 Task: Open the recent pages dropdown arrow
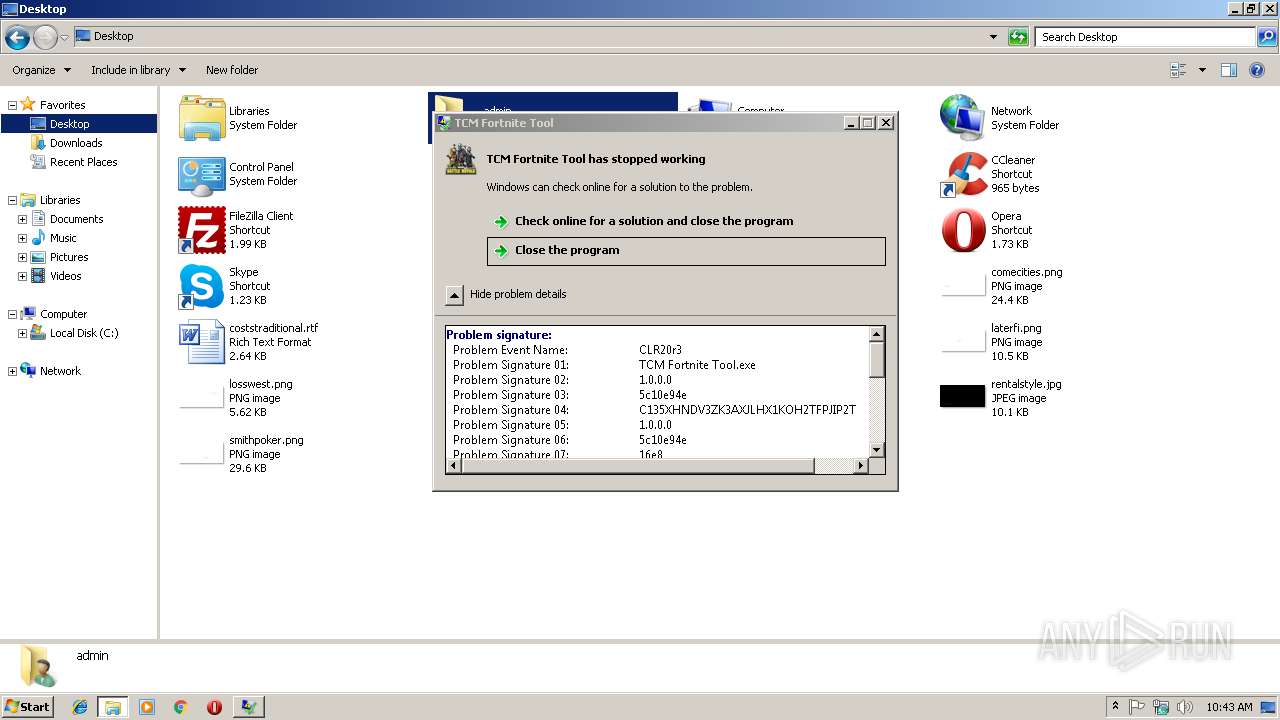coord(64,38)
